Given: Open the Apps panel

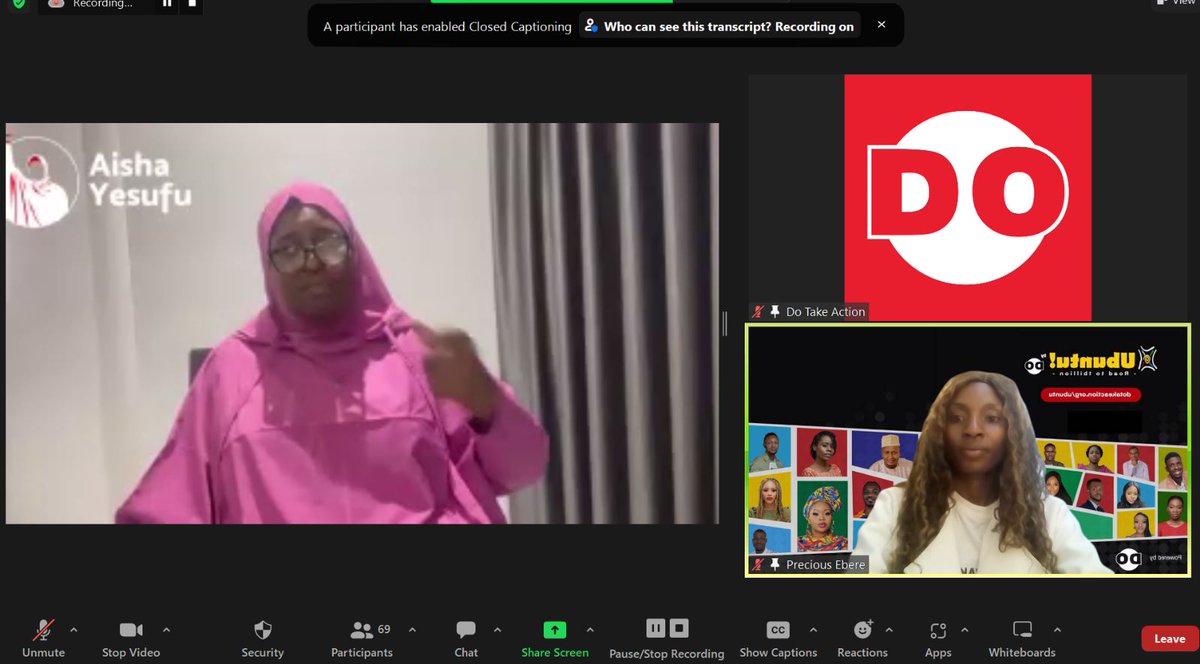Looking at the screenshot, I should [938, 638].
